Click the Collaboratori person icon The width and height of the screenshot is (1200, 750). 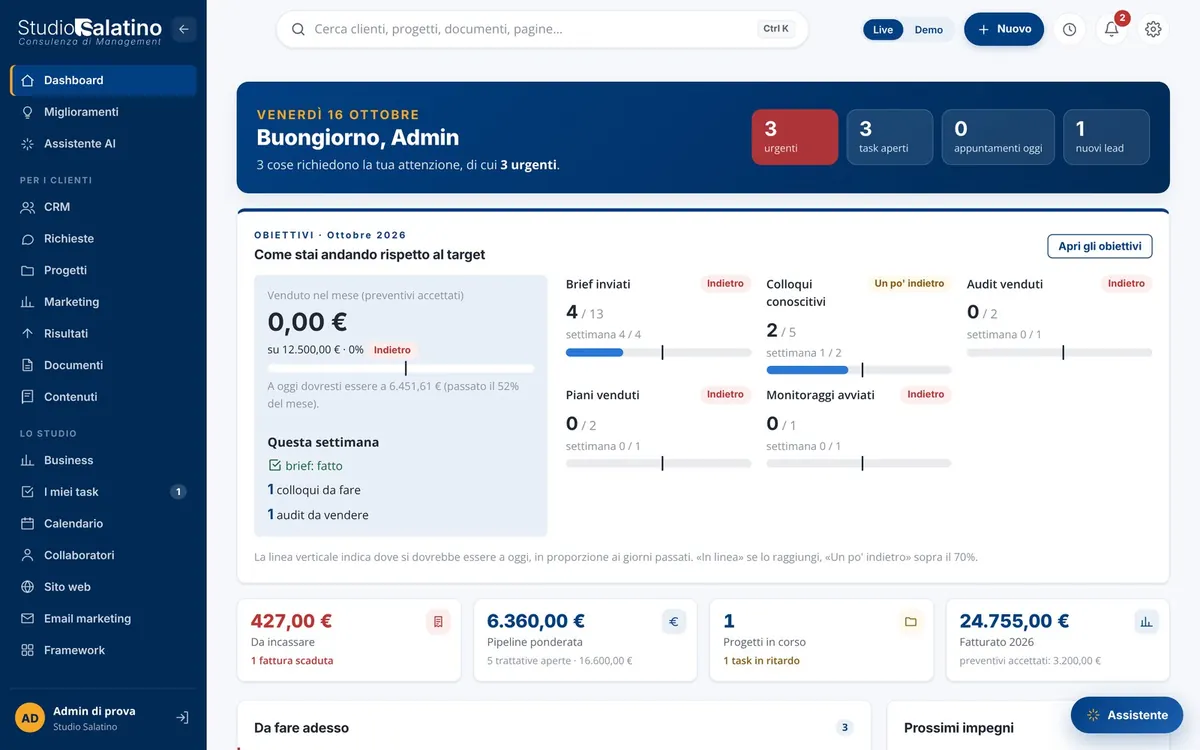tap(27, 555)
